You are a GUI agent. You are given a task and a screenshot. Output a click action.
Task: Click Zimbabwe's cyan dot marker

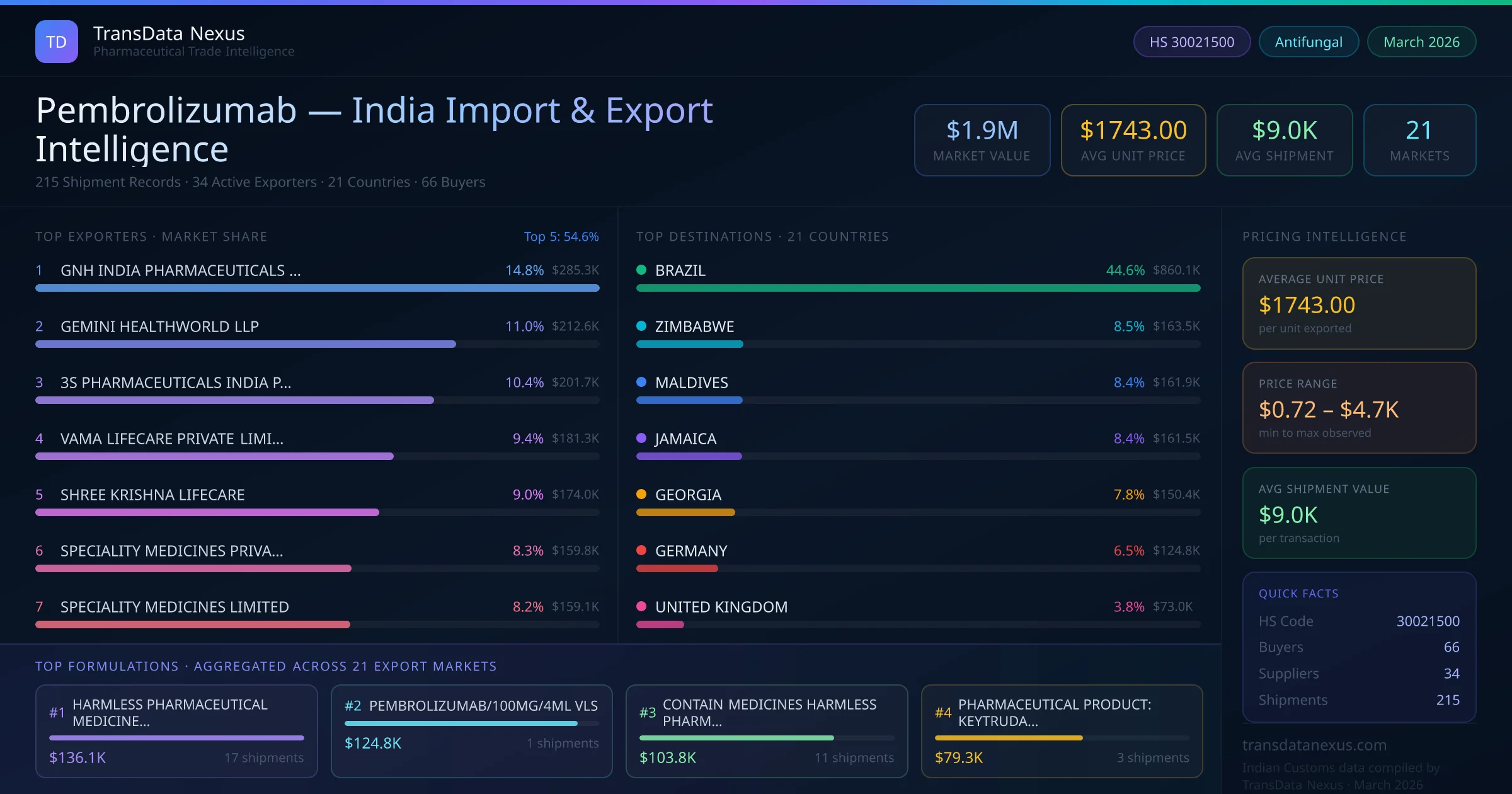[x=641, y=326]
